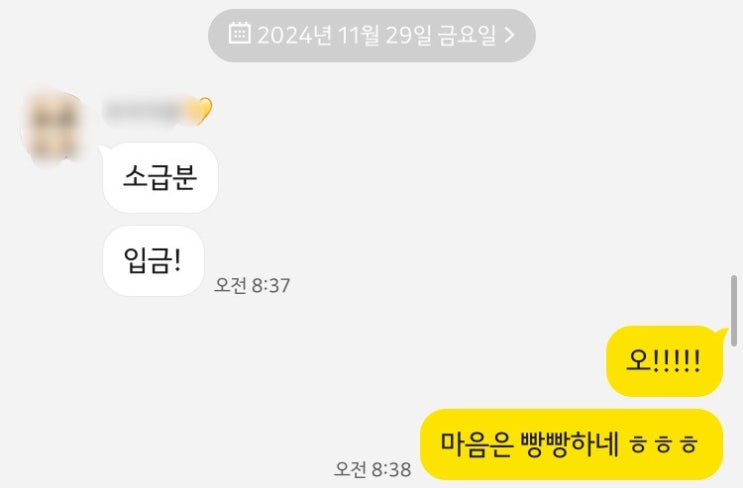743x488 pixels.
Task: Select the 소급분 message bubble
Action: tap(160, 178)
